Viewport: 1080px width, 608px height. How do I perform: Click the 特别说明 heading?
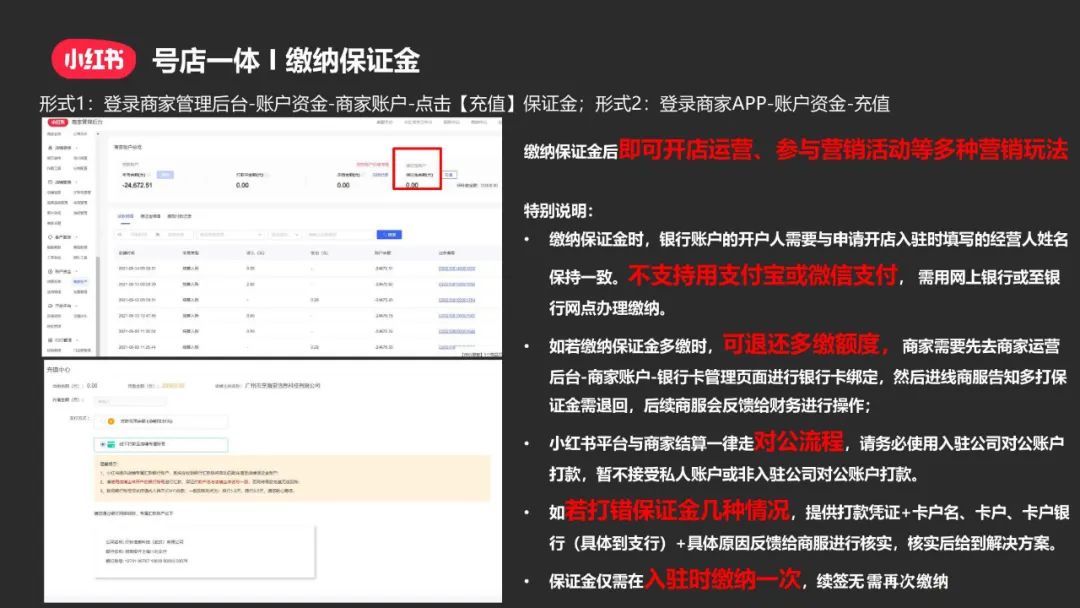point(559,211)
